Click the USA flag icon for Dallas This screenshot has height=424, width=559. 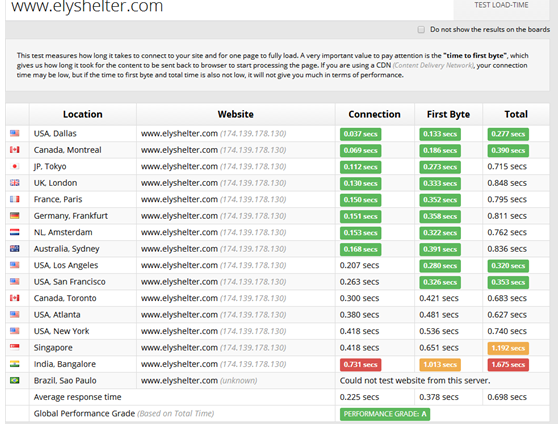pyautogui.click(x=15, y=133)
